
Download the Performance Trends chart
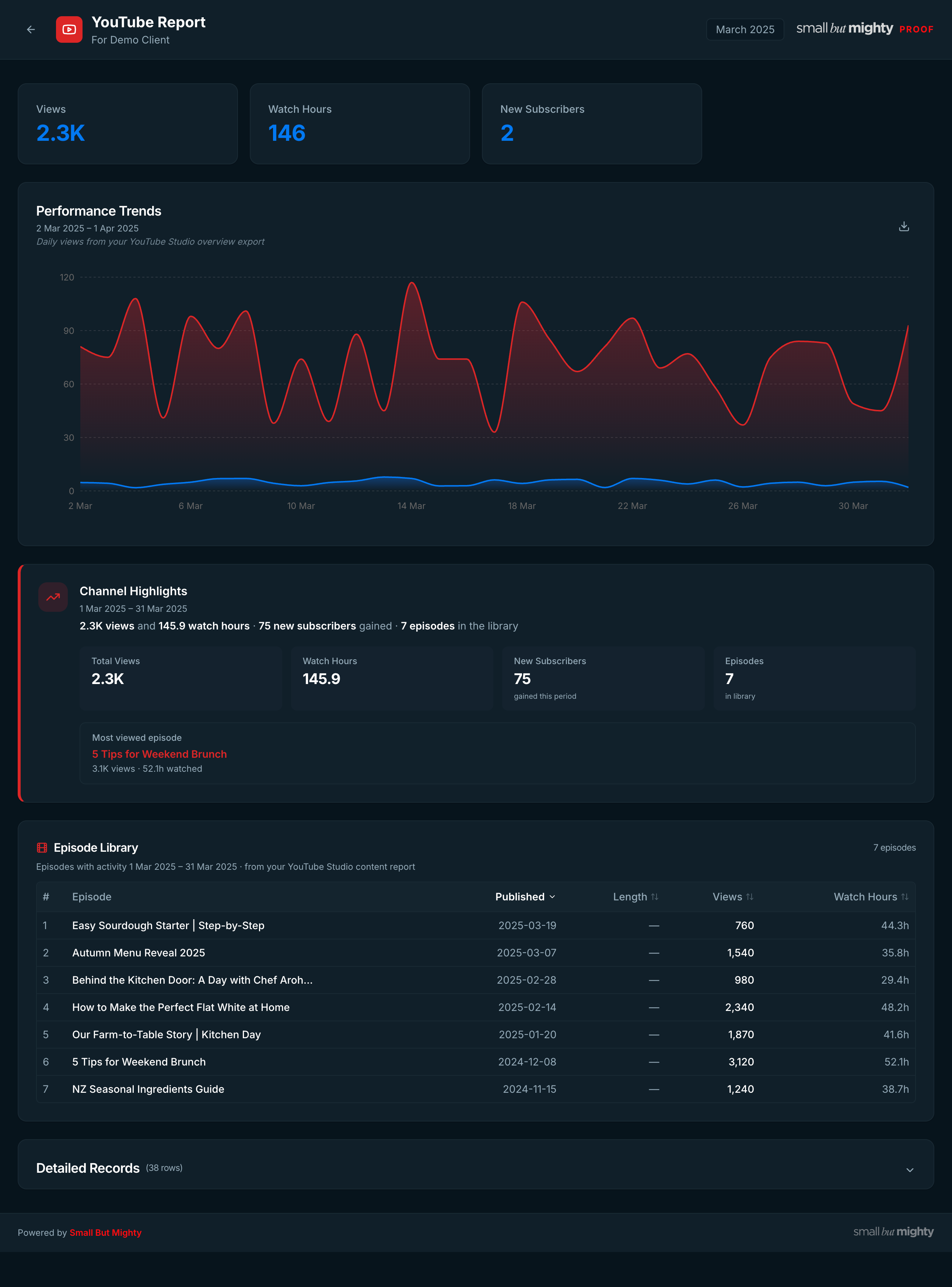point(904,227)
